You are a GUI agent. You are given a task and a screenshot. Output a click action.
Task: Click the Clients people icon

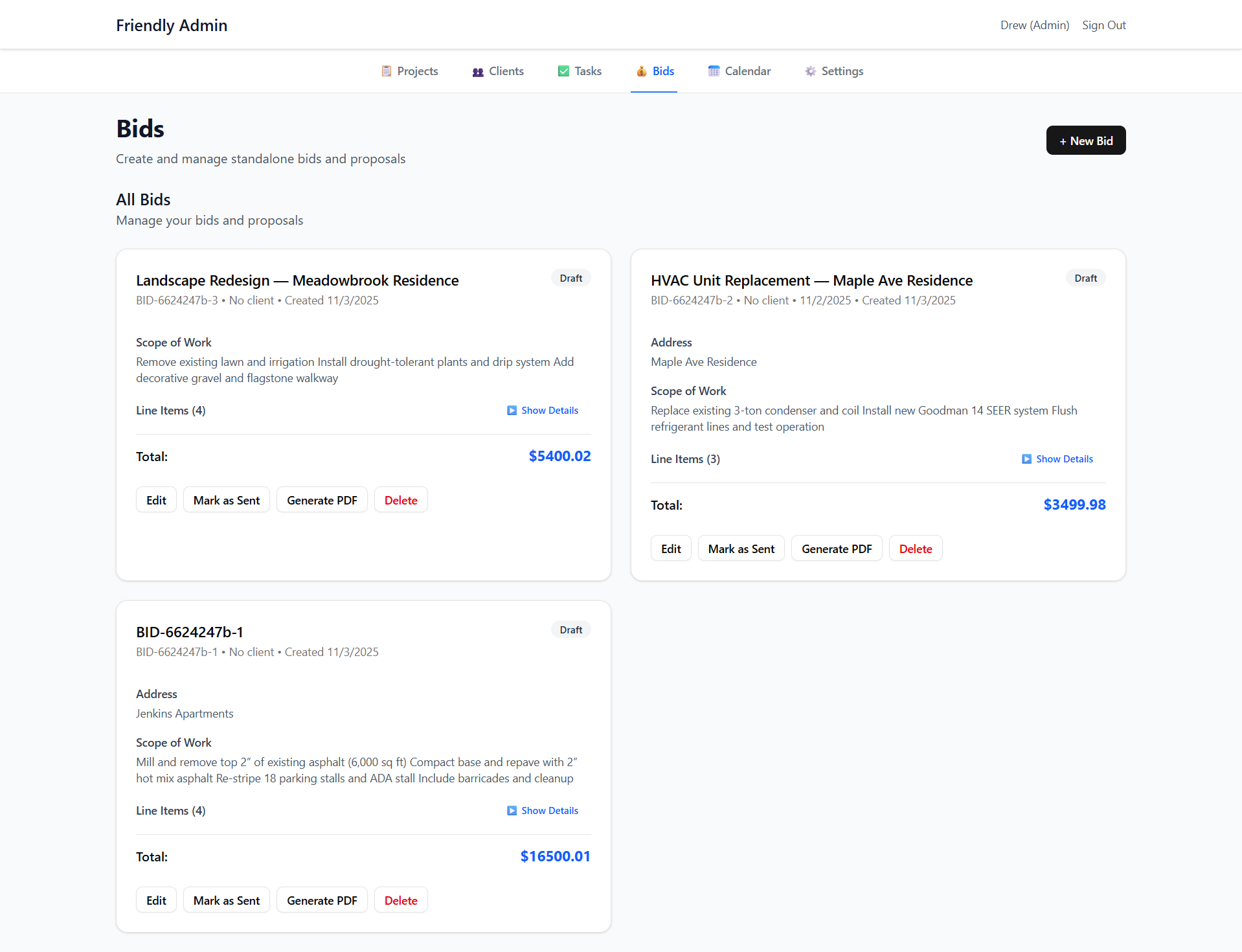tap(478, 72)
